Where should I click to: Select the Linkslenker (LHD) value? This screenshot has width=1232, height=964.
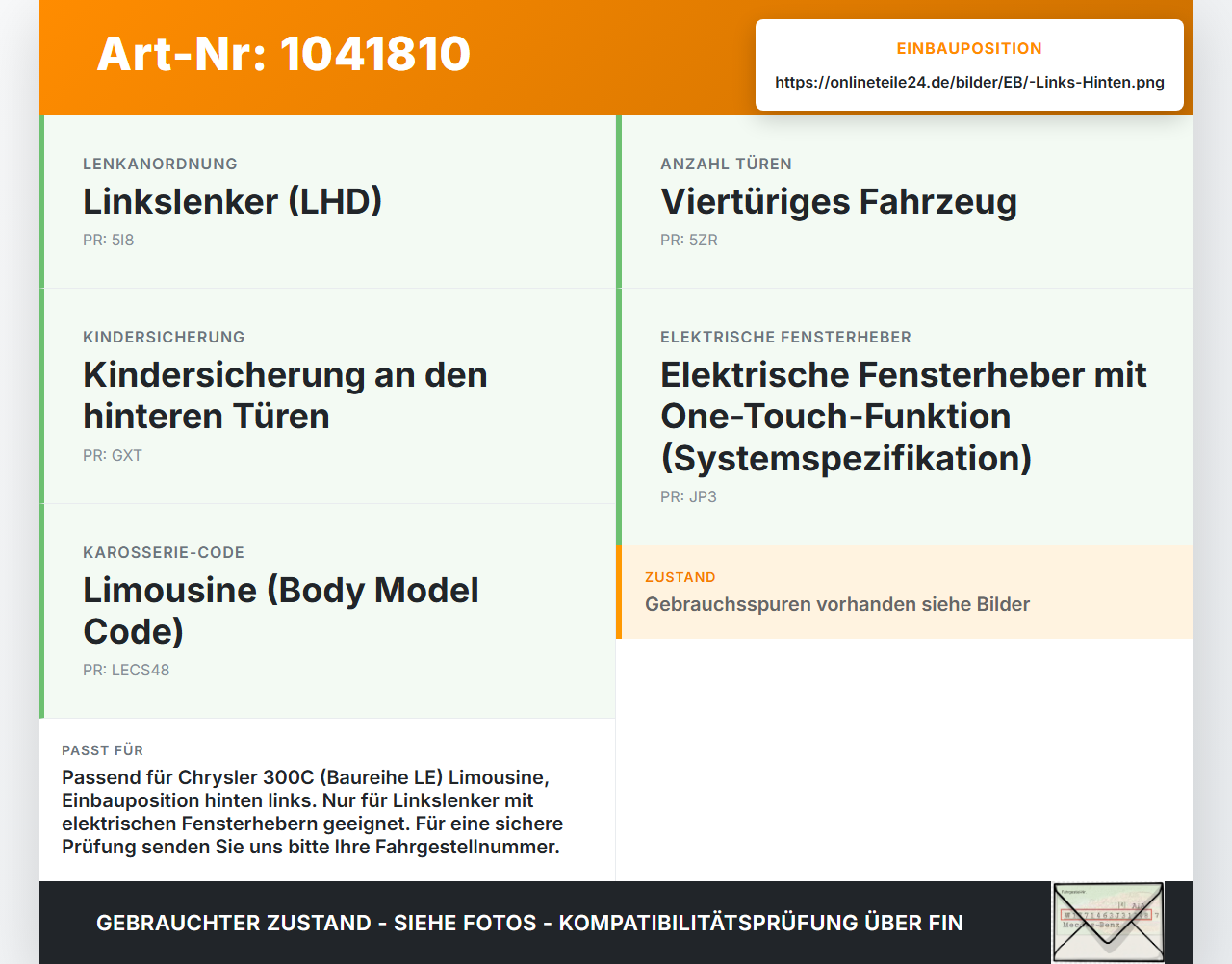click(x=233, y=201)
